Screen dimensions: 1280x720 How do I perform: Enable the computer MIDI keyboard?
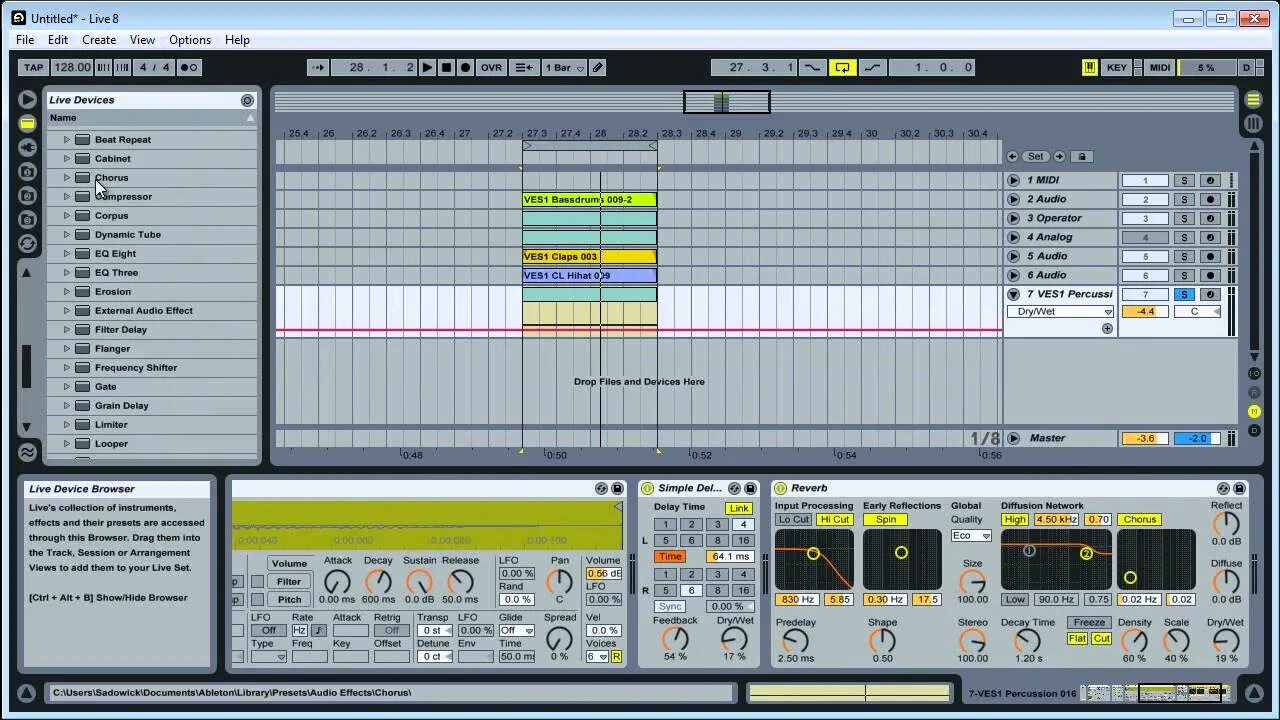pyautogui.click(x=1089, y=67)
